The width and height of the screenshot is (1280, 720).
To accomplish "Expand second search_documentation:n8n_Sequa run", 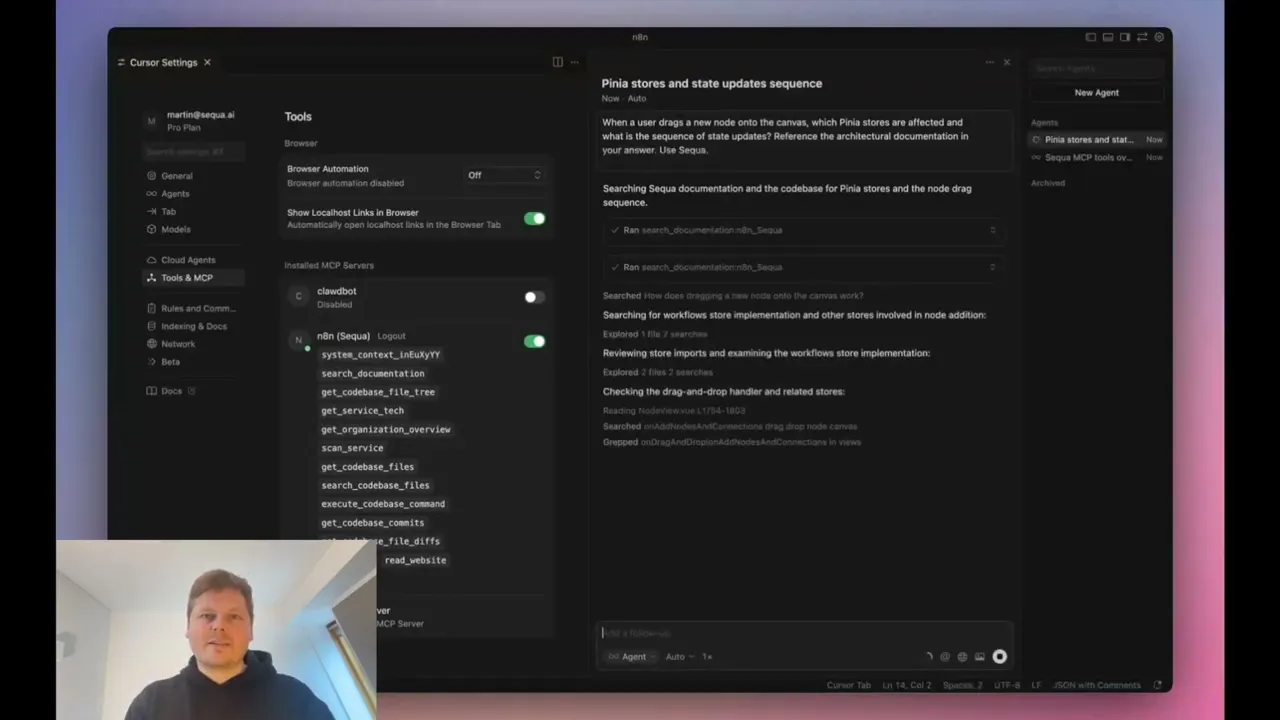I will [803, 267].
